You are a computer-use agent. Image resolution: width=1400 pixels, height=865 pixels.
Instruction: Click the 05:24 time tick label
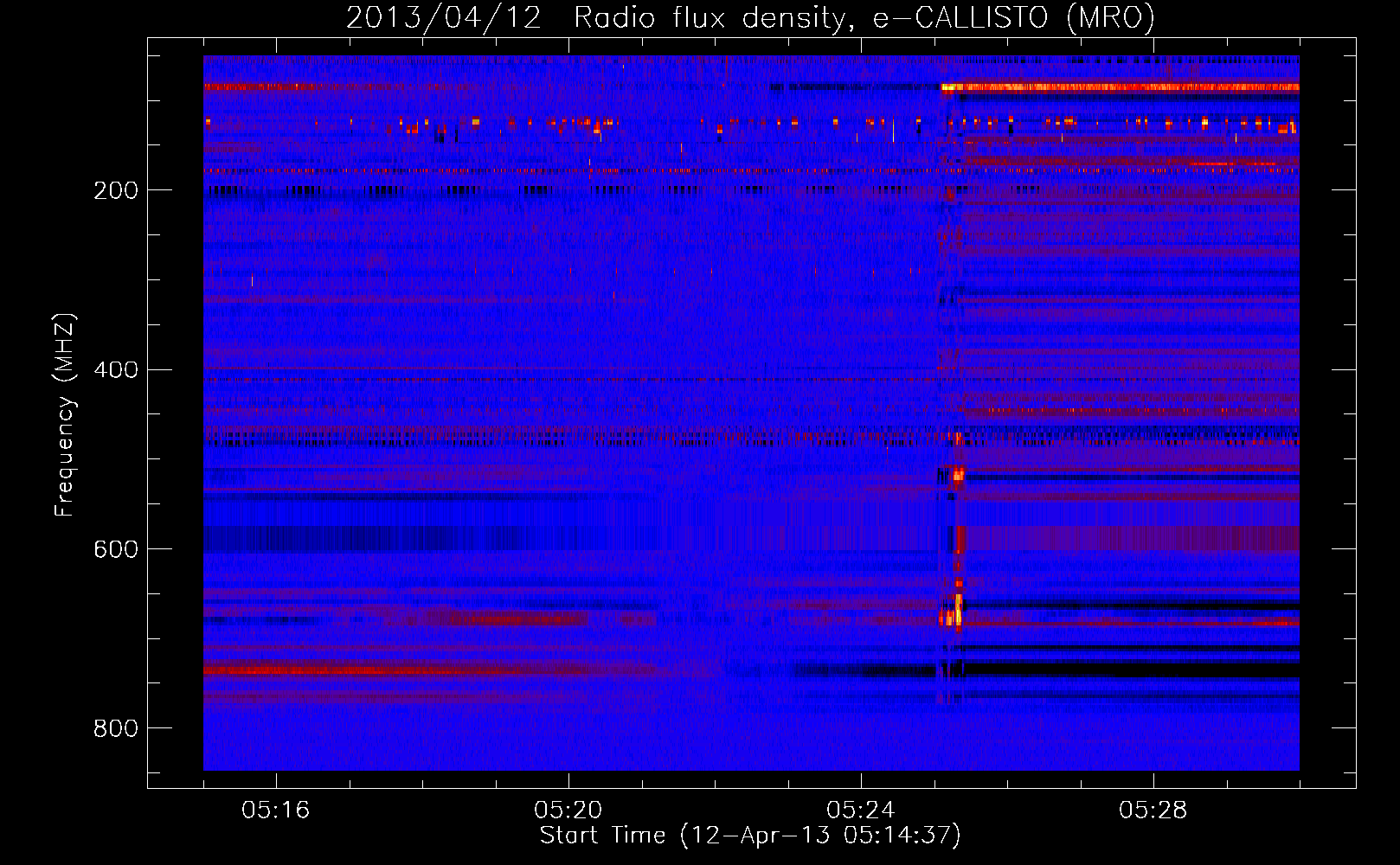coord(861,811)
